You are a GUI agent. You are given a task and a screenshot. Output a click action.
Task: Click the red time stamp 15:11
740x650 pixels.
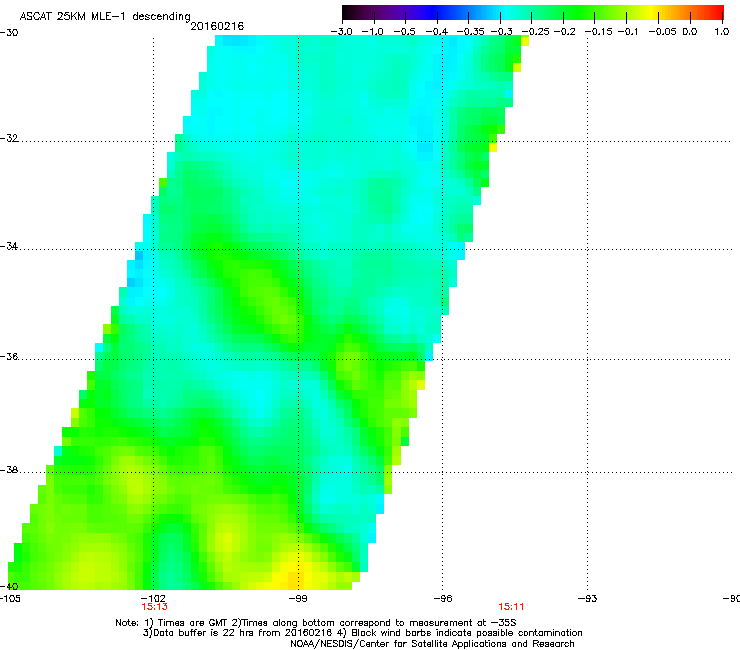tap(511, 607)
